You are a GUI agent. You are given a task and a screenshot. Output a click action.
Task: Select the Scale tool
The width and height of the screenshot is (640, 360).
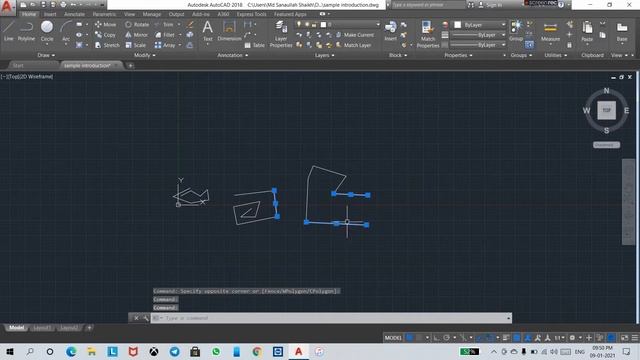click(x=136, y=45)
